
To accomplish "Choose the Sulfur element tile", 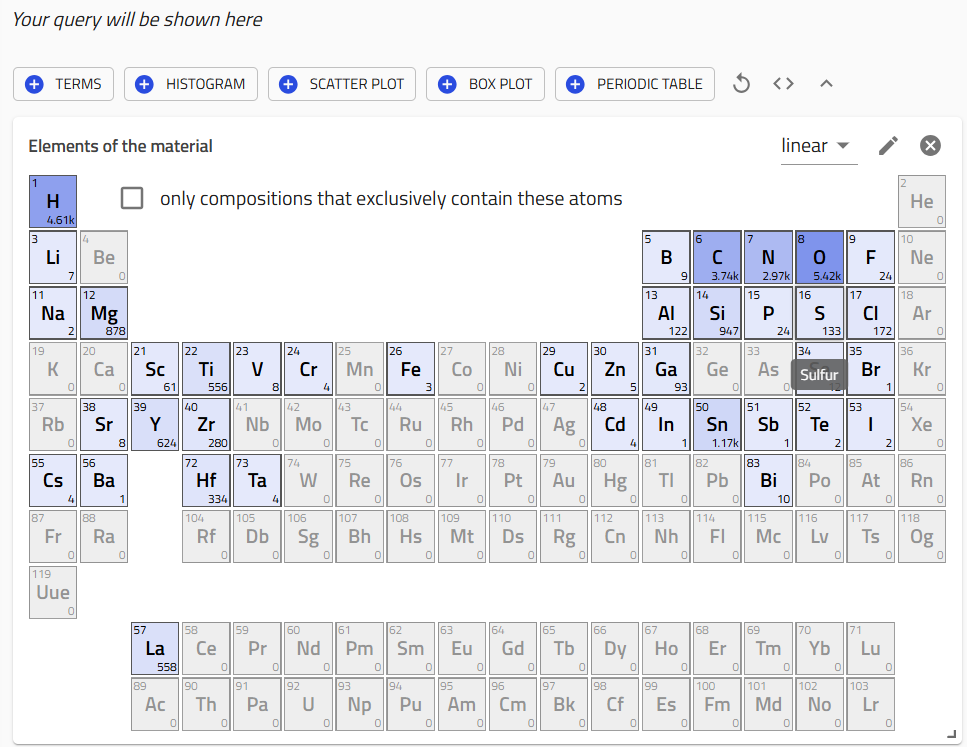I will 819,313.
